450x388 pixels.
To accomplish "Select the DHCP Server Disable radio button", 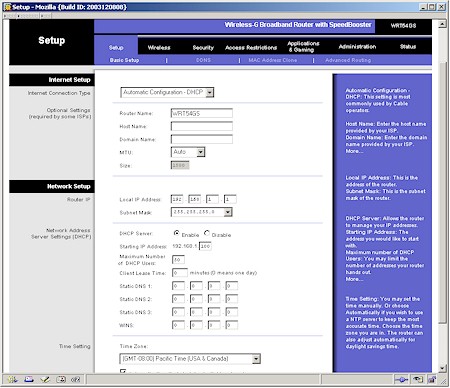I will pyautogui.click(x=207, y=233).
